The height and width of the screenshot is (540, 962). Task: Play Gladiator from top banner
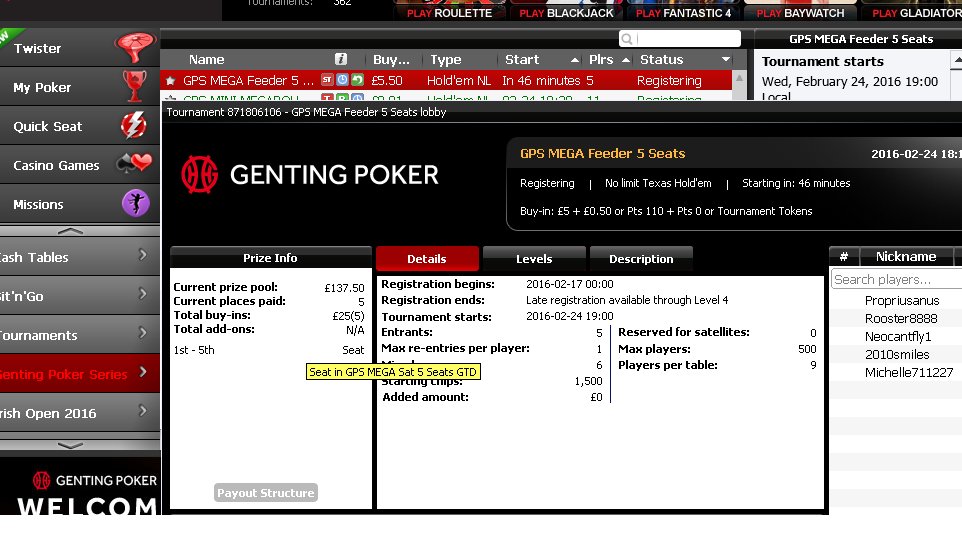click(x=917, y=13)
